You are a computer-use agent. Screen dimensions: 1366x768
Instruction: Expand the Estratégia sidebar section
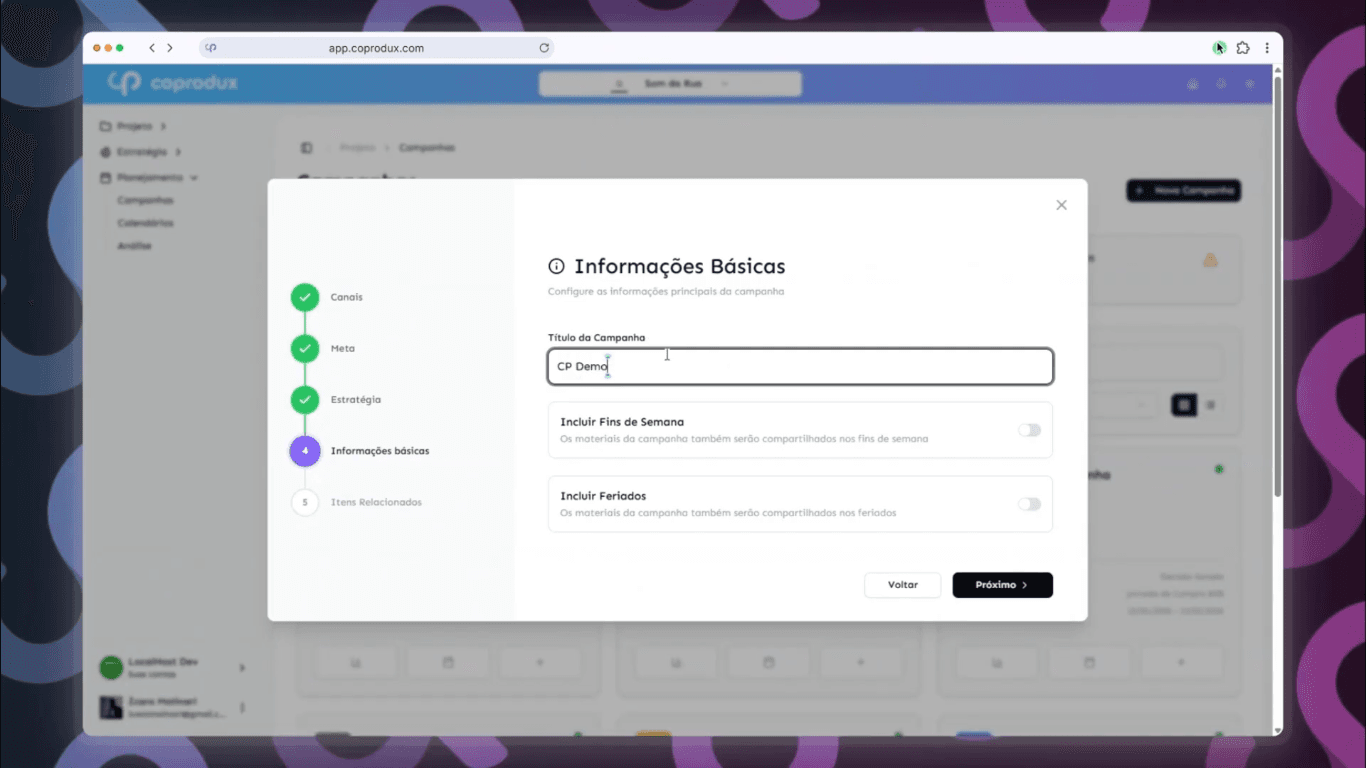coord(141,152)
